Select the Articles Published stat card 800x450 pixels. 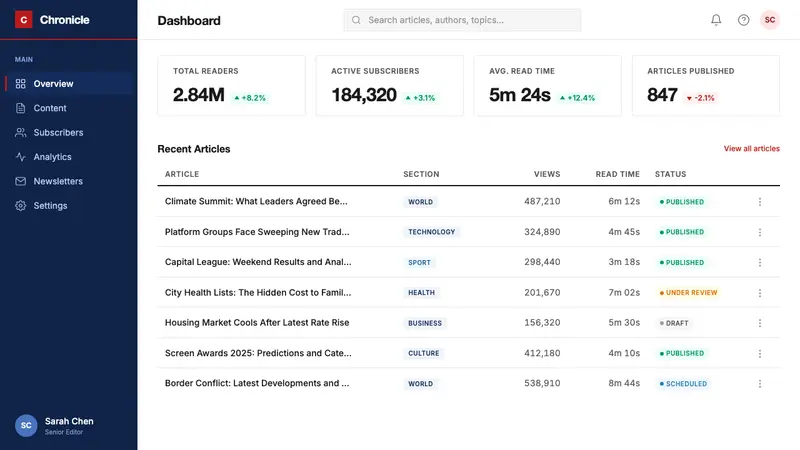(x=706, y=86)
